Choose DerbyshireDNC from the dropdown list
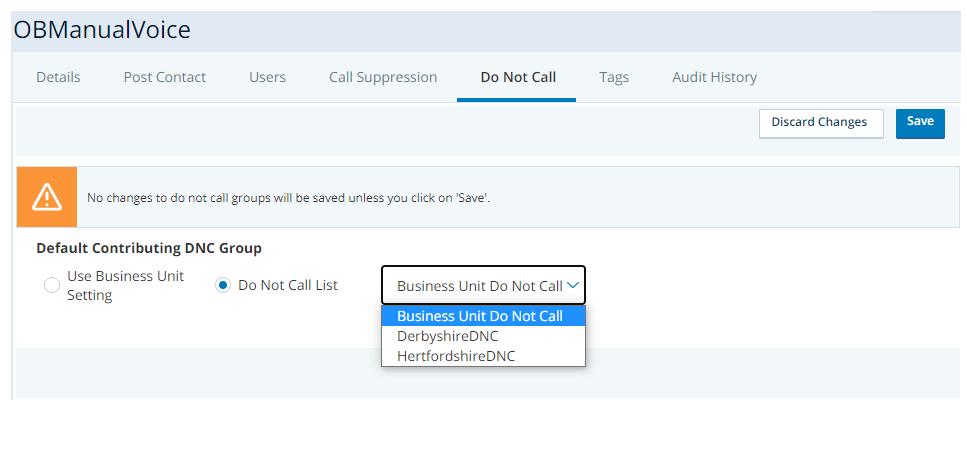This screenshot has width=967, height=473. coord(483,336)
